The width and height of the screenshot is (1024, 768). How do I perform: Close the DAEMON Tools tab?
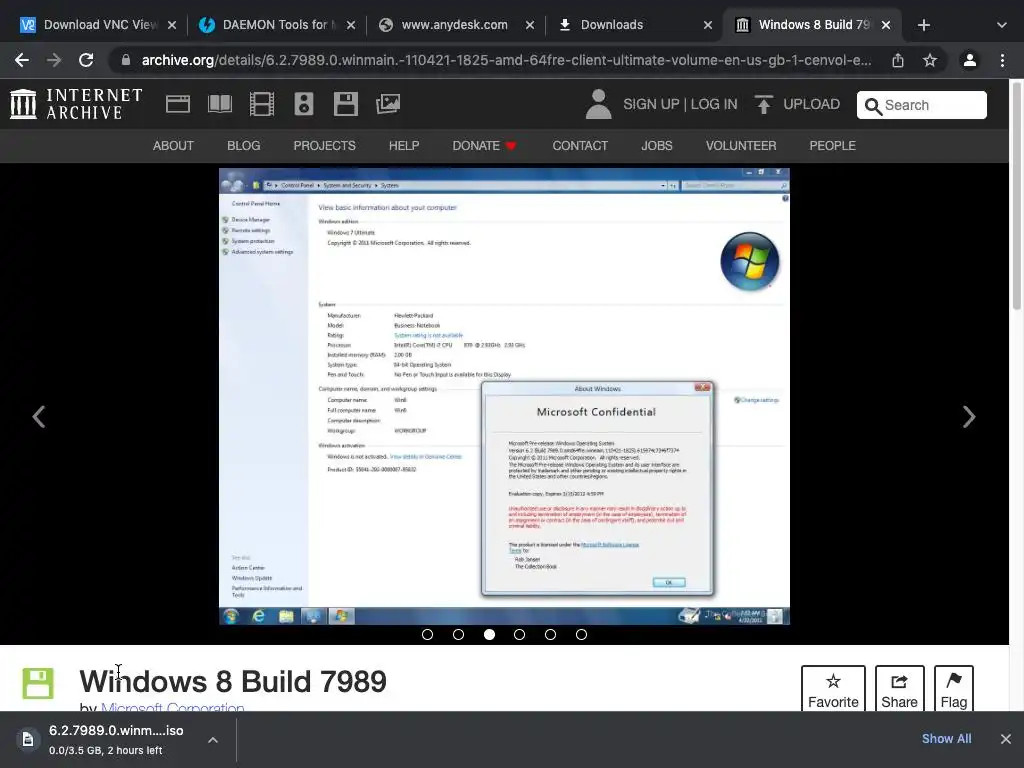351,25
